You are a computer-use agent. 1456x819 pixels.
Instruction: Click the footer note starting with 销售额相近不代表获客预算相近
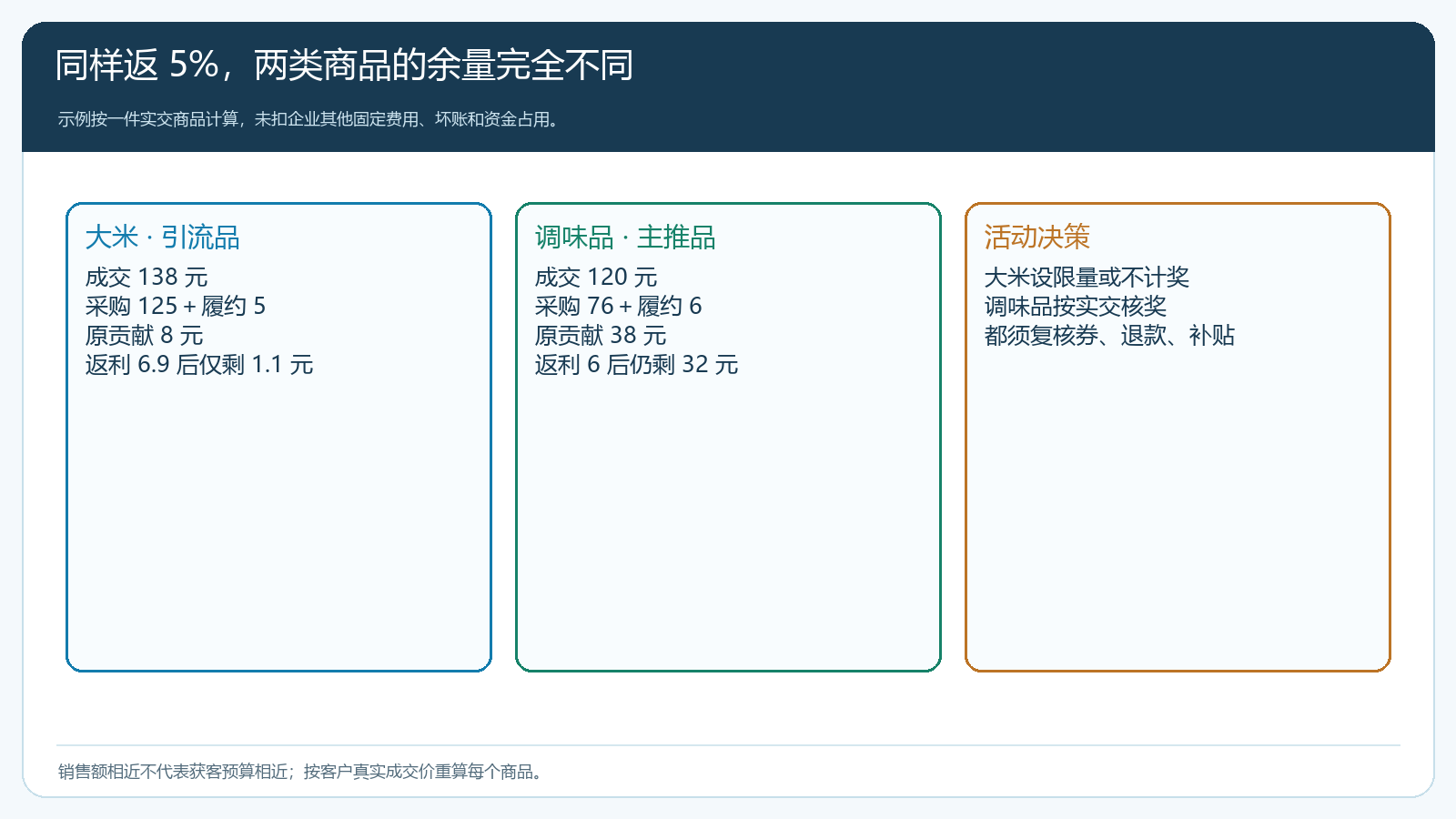point(302,772)
